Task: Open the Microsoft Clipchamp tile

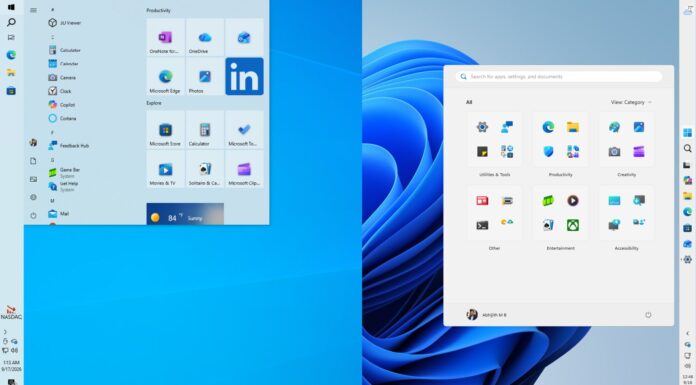Action: pos(244,169)
